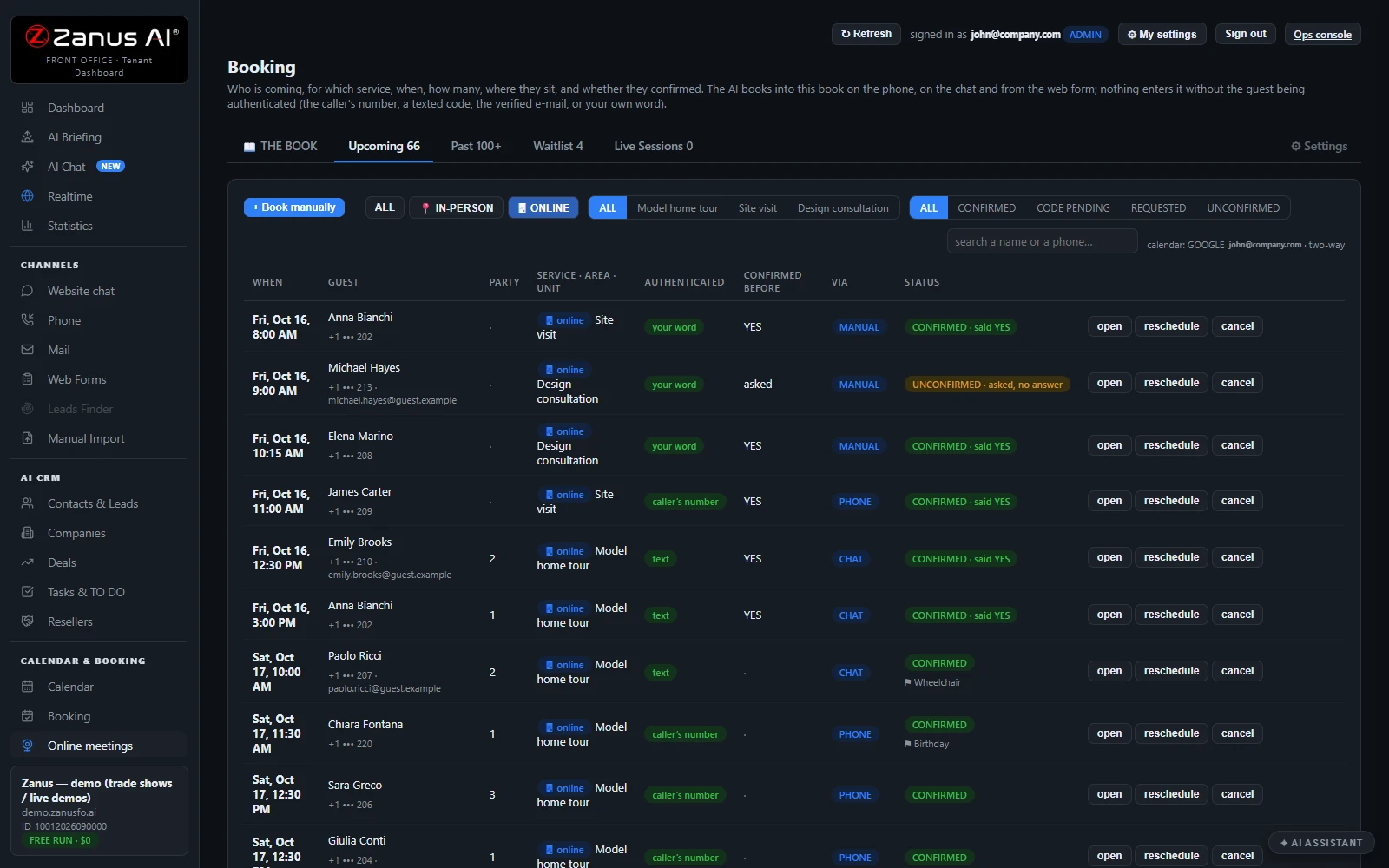
Task: Show only UNCONFIRMED bookings
Action: [x=1243, y=208]
